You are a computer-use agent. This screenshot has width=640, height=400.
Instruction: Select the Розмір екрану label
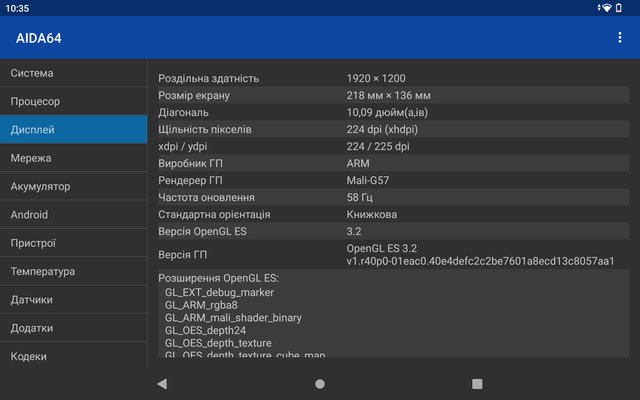click(x=194, y=96)
